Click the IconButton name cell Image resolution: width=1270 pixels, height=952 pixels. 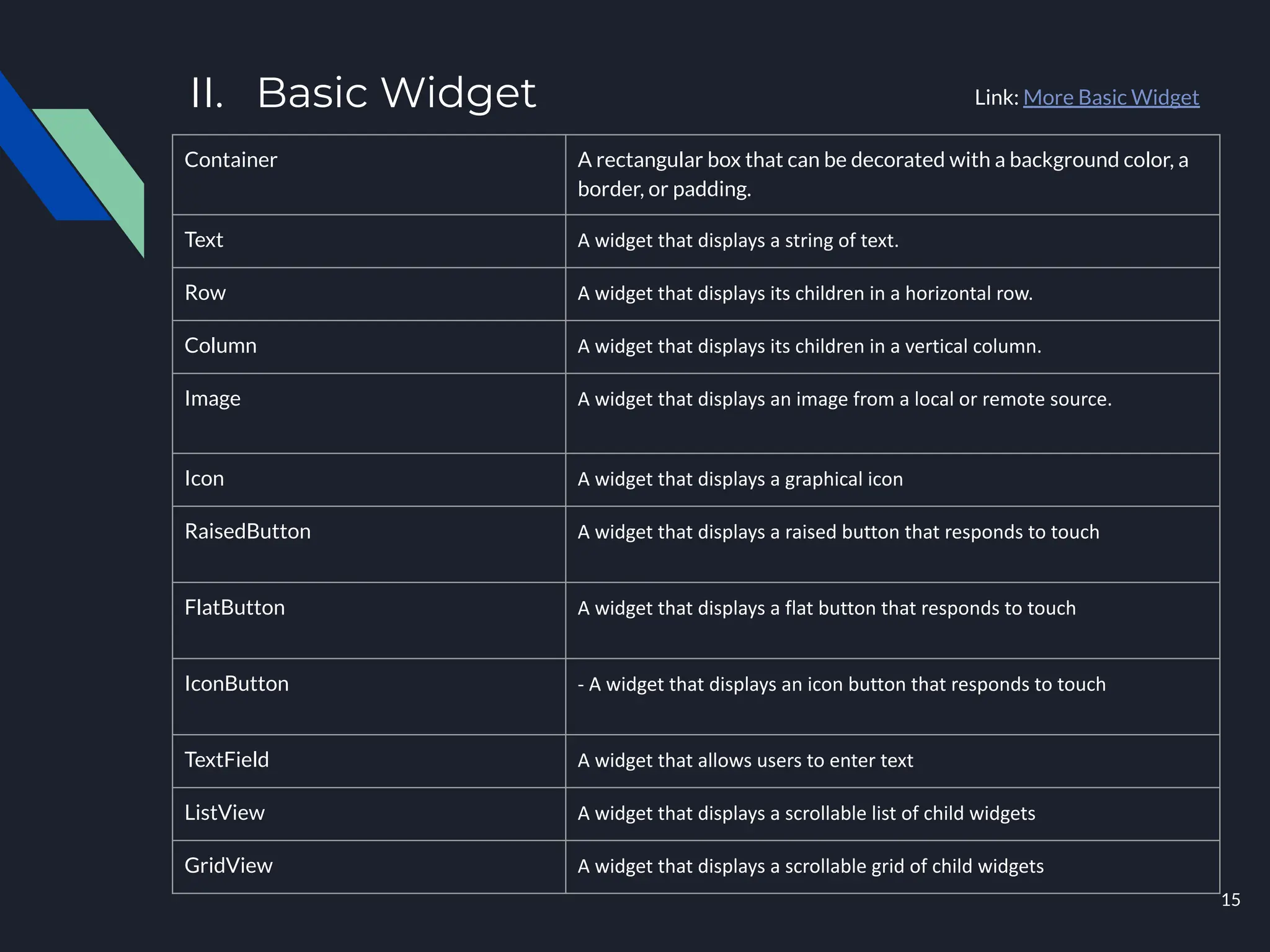point(369,697)
